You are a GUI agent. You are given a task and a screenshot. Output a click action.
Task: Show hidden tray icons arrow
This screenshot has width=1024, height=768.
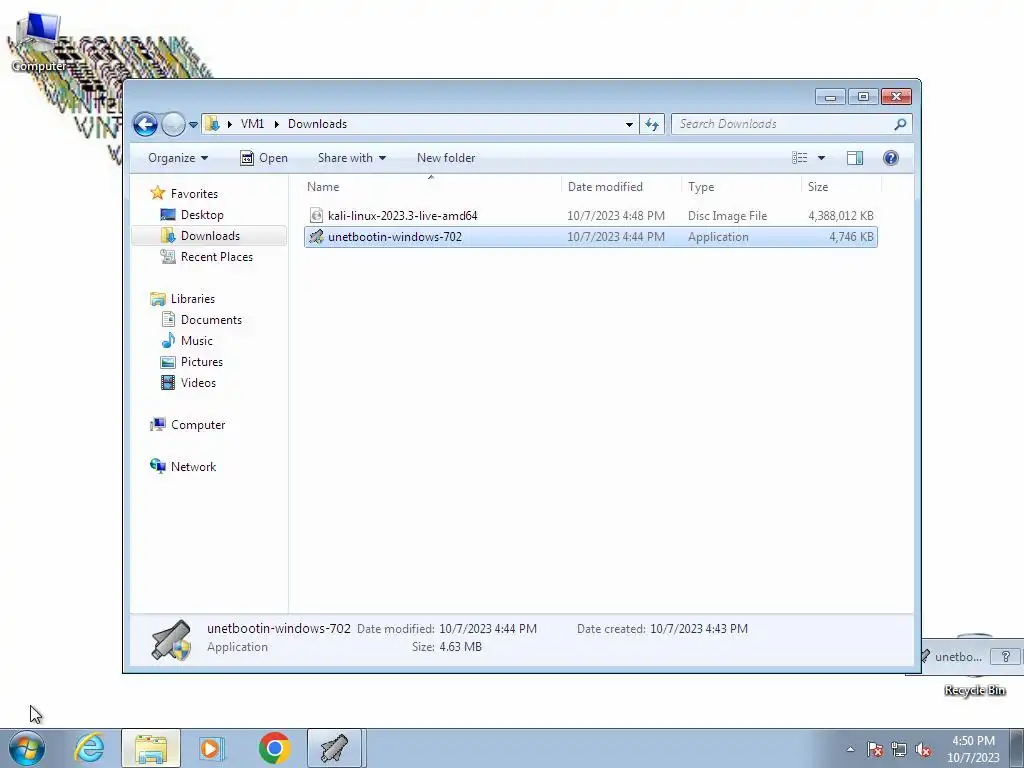850,749
